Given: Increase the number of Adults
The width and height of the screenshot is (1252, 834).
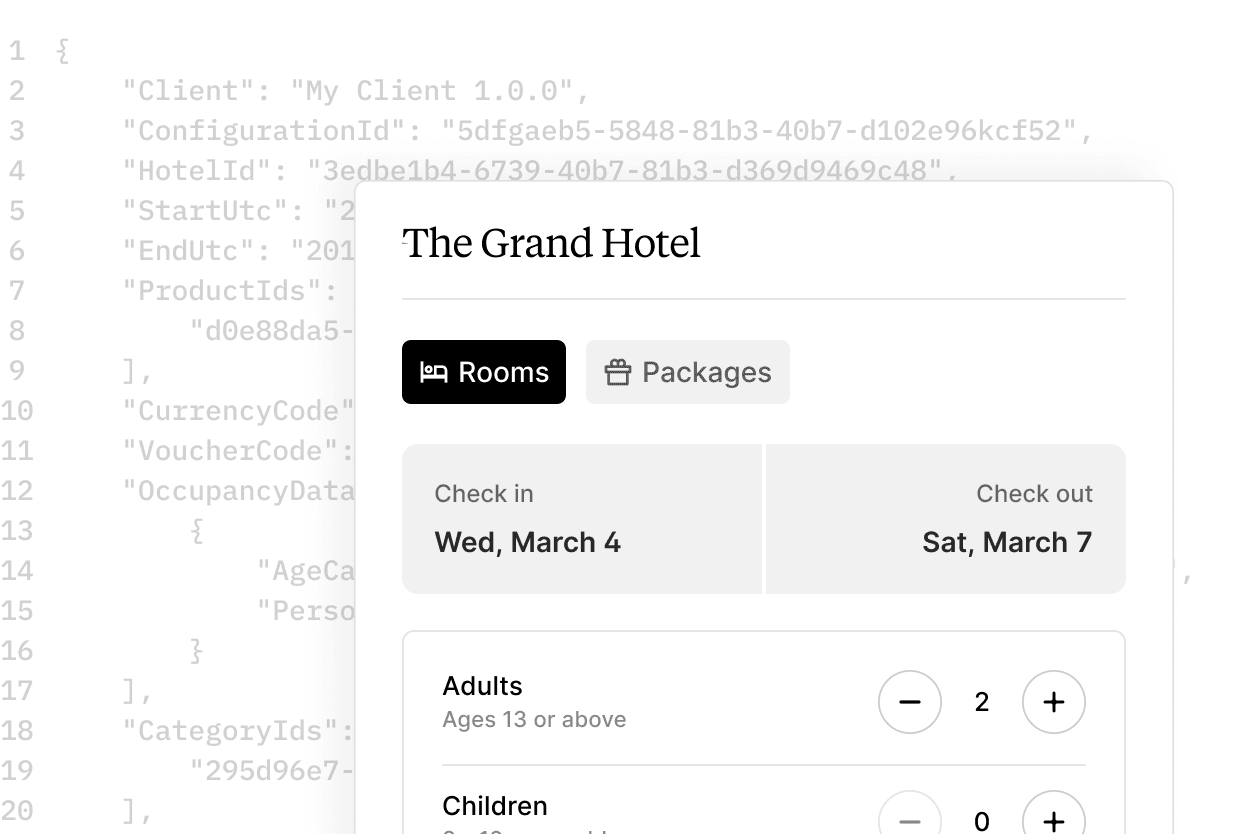Looking at the screenshot, I should [x=1054, y=702].
